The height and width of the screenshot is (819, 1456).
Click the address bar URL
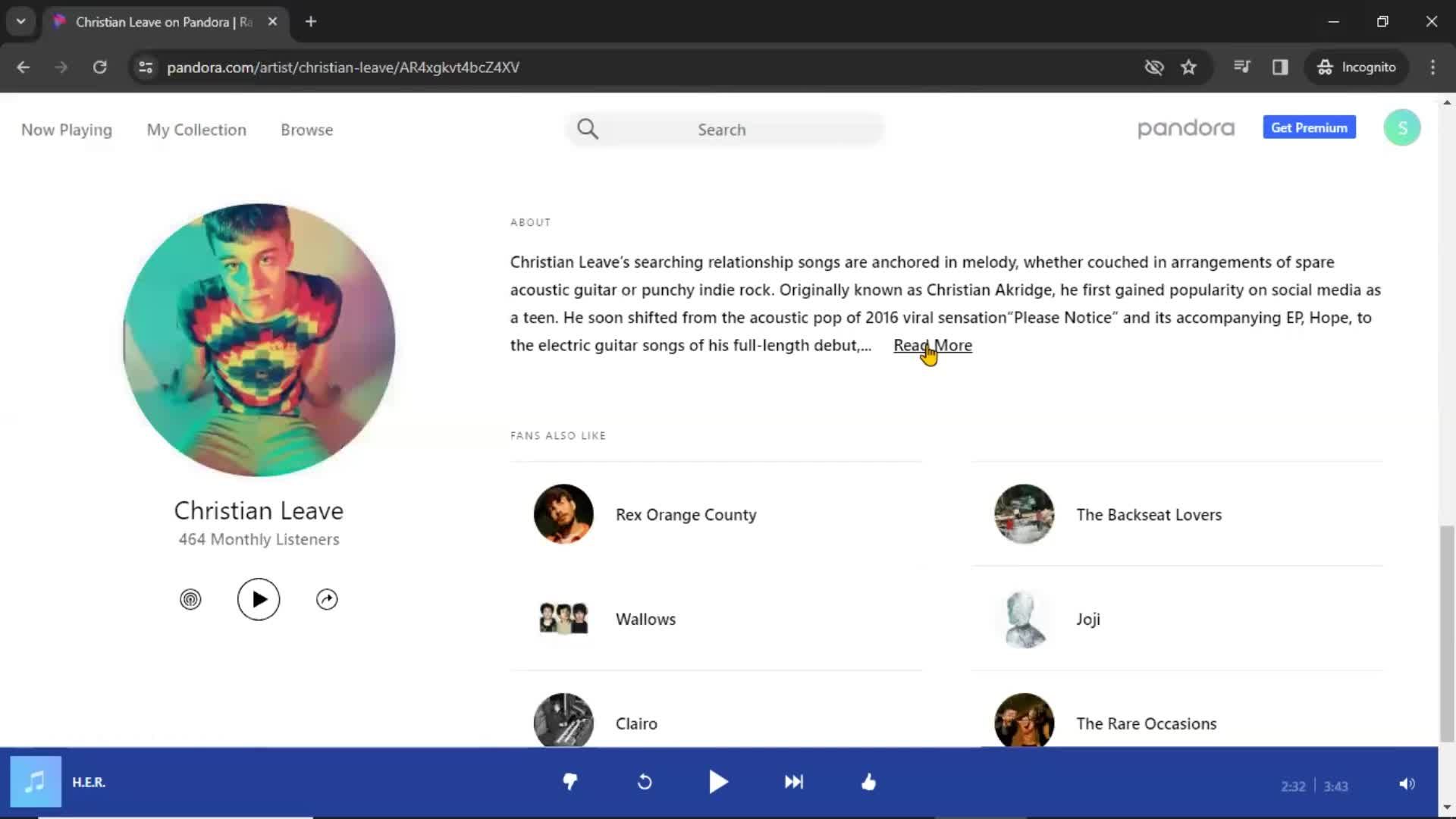(x=343, y=67)
